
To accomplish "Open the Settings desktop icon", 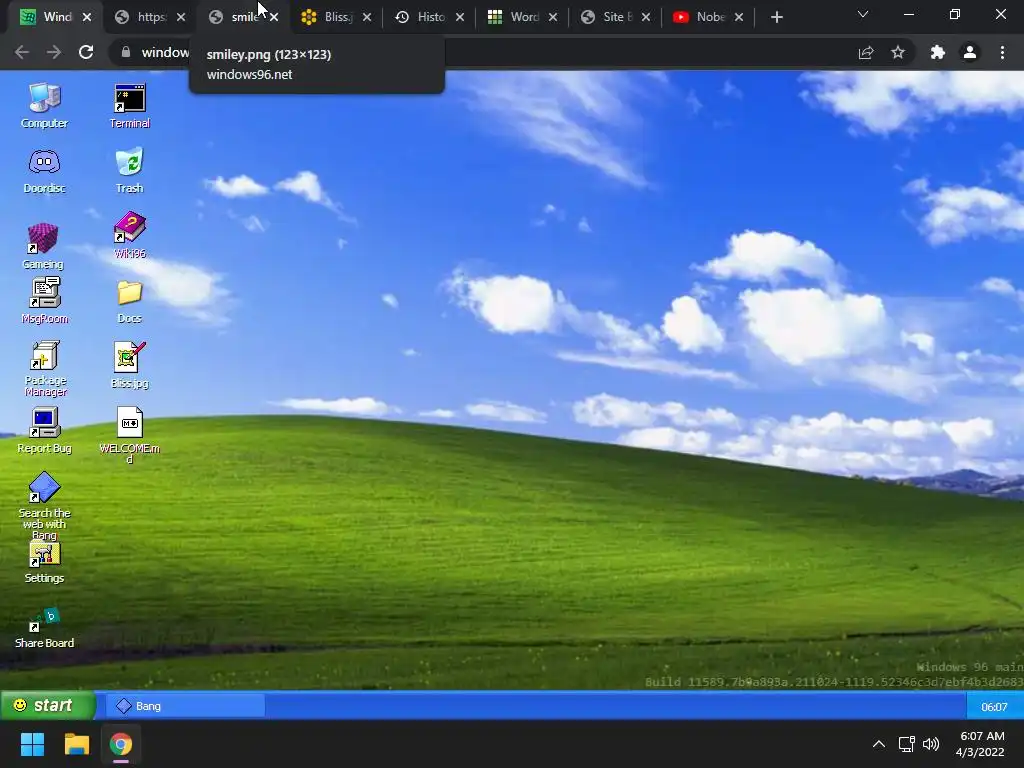I will (44, 563).
